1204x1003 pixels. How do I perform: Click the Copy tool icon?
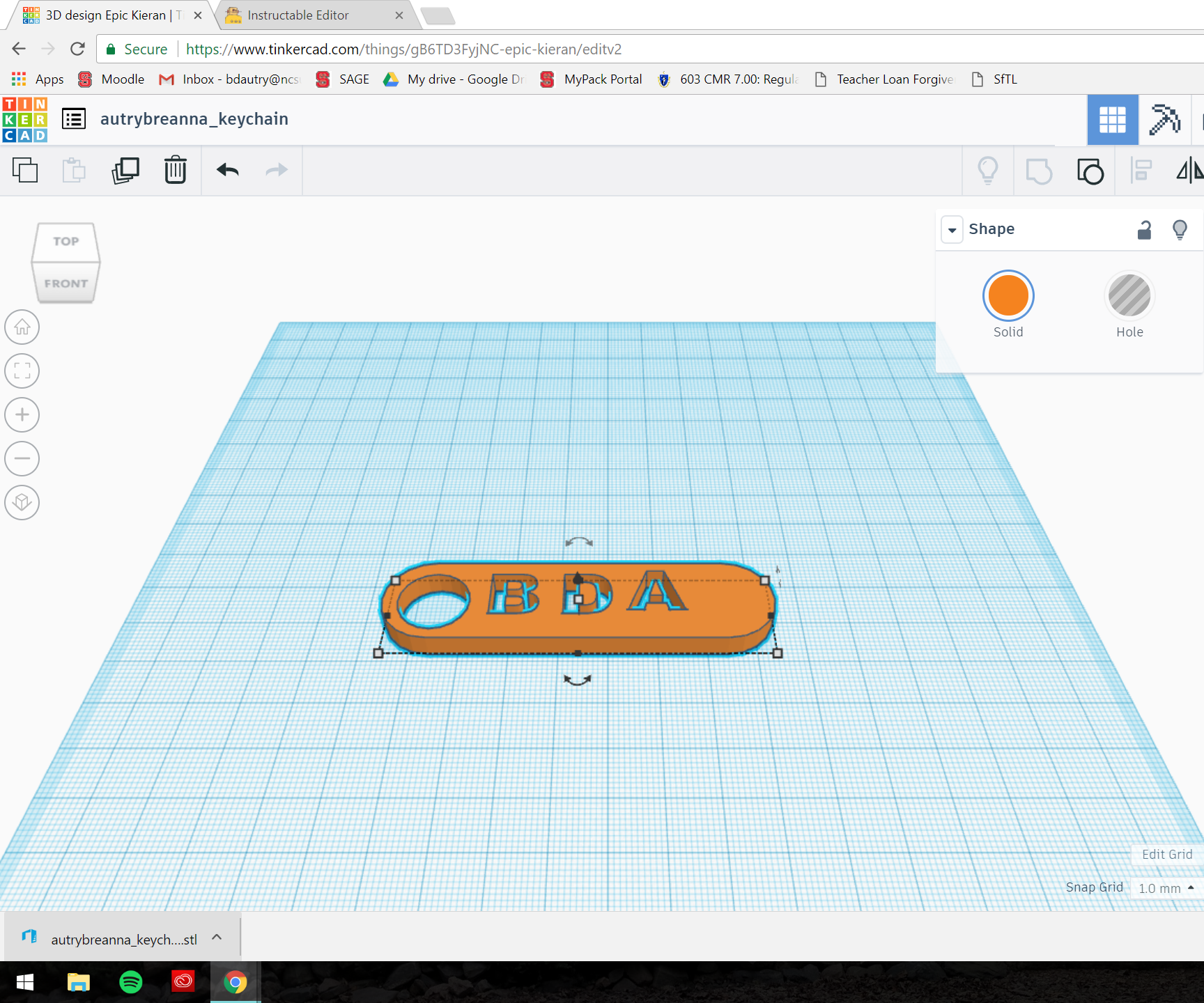25,170
